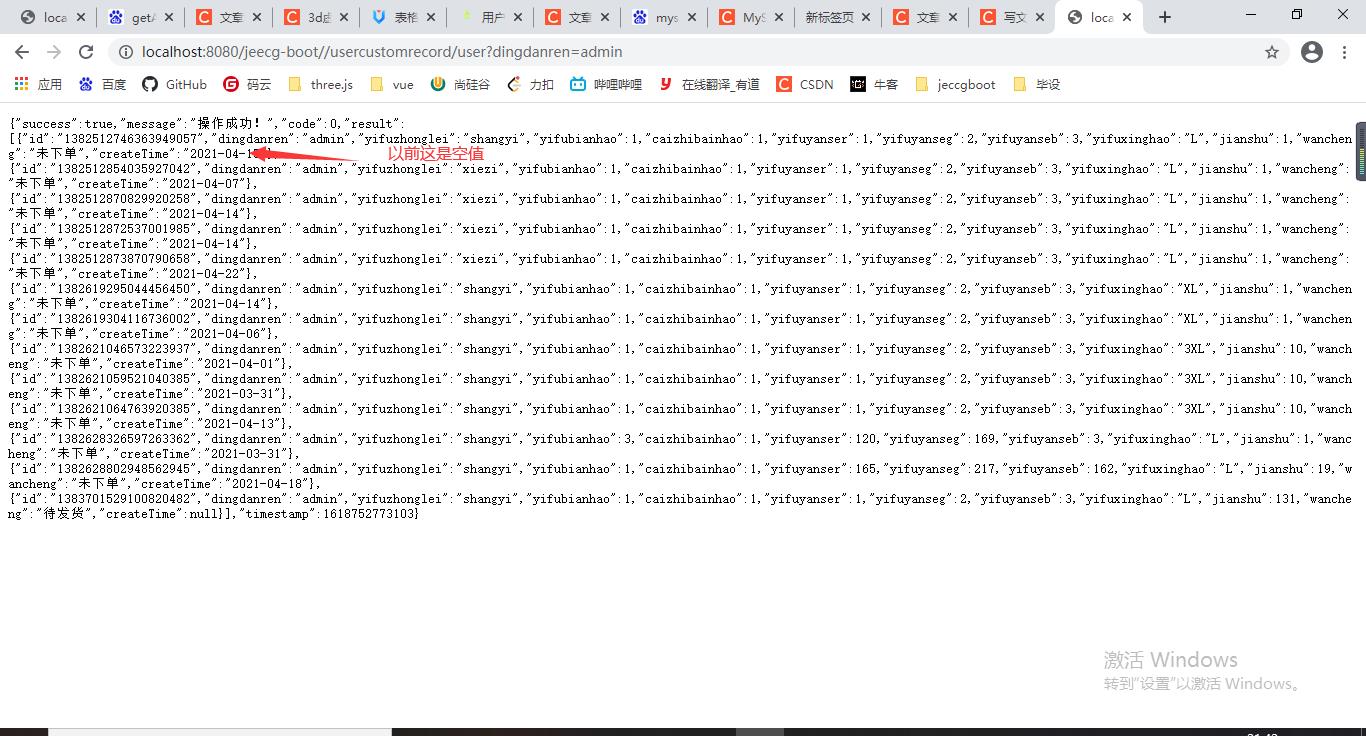Open the 尚硅谷 bookmark

click(460, 84)
